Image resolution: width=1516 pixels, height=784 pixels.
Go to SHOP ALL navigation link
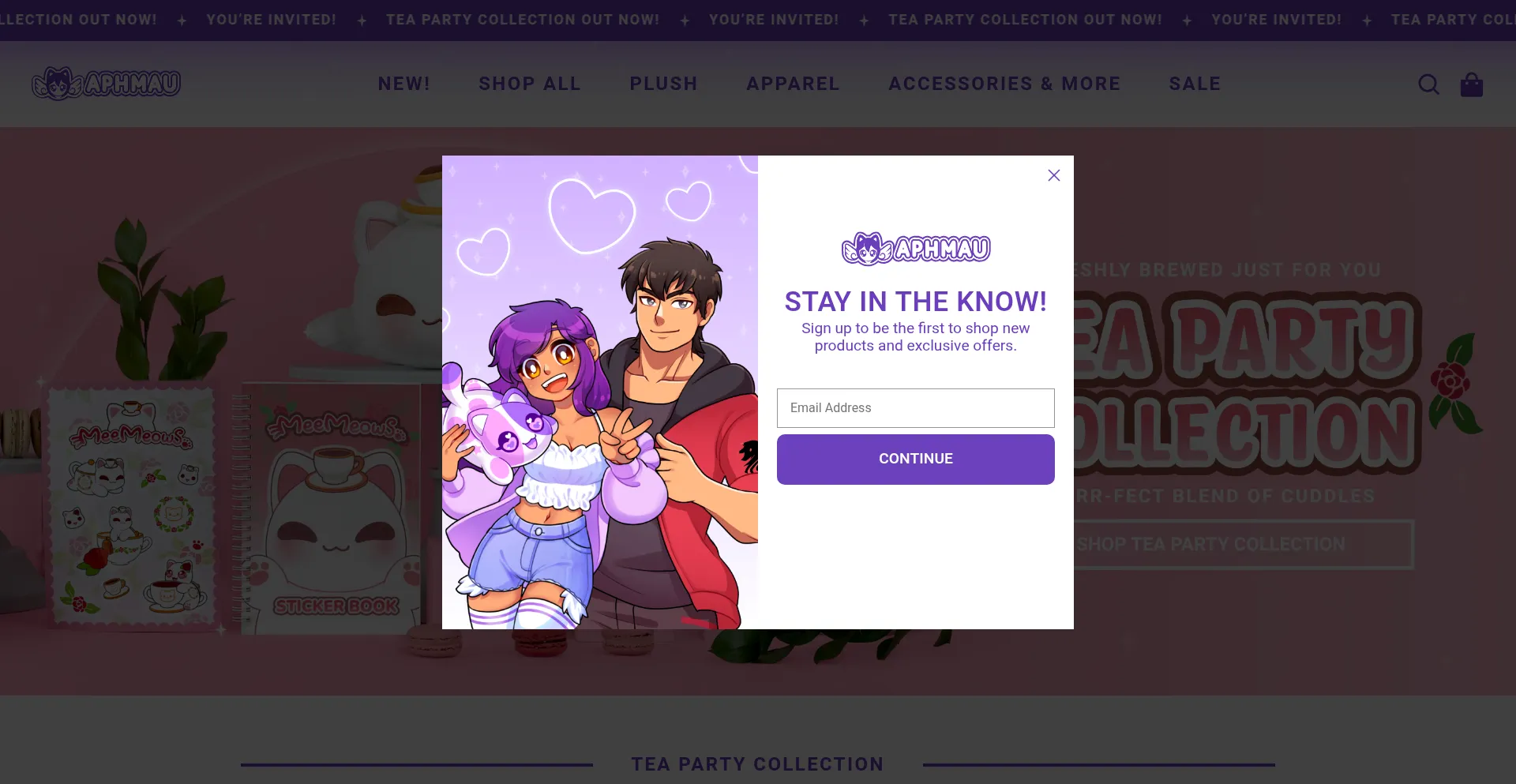point(529,84)
